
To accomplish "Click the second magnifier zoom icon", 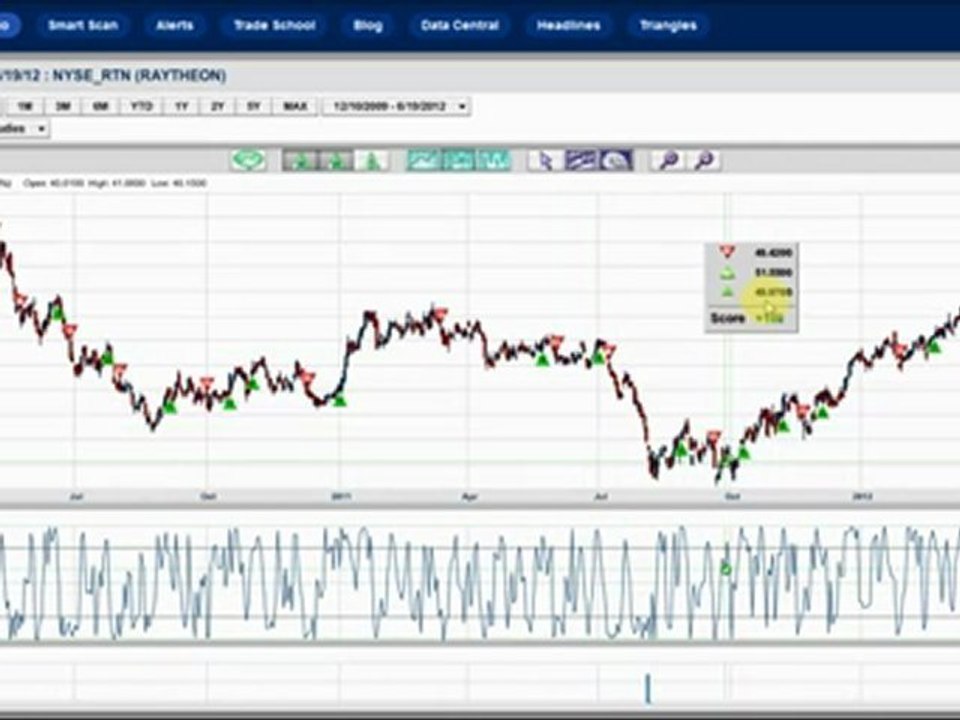I will (x=704, y=160).
